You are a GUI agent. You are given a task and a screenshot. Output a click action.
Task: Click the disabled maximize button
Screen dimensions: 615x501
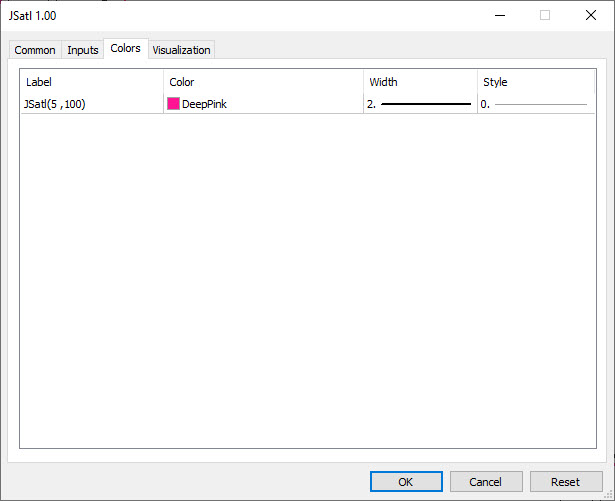click(545, 15)
